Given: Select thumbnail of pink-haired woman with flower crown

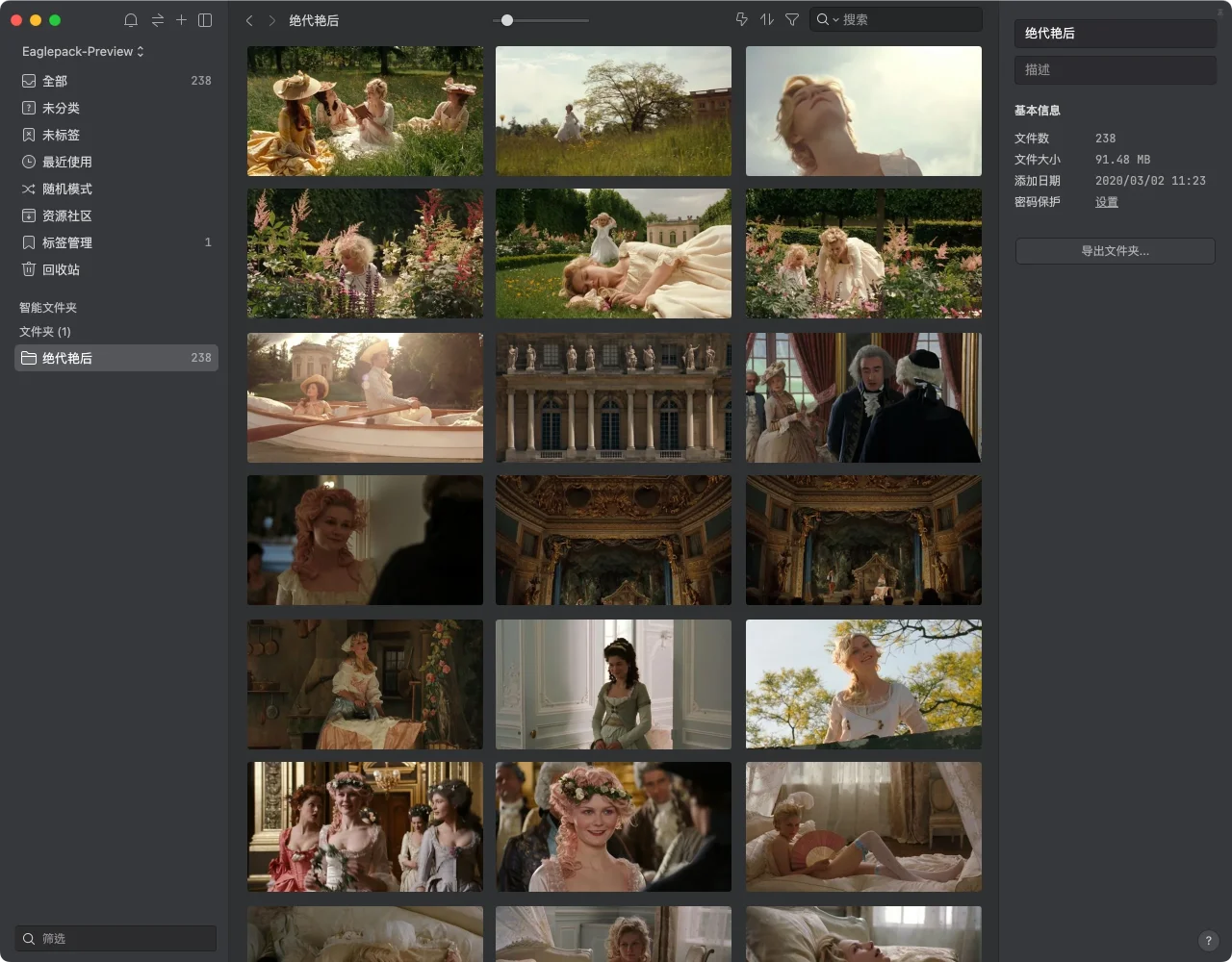Looking at the screenshot, I should click(613, 827).
